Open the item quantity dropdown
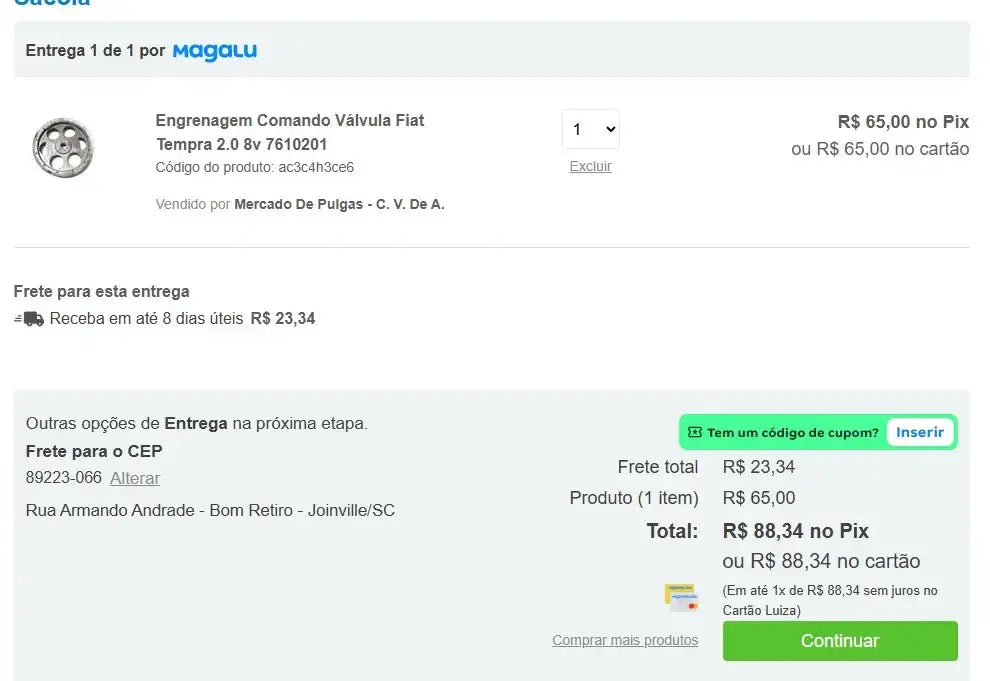 tap(590, 130)
